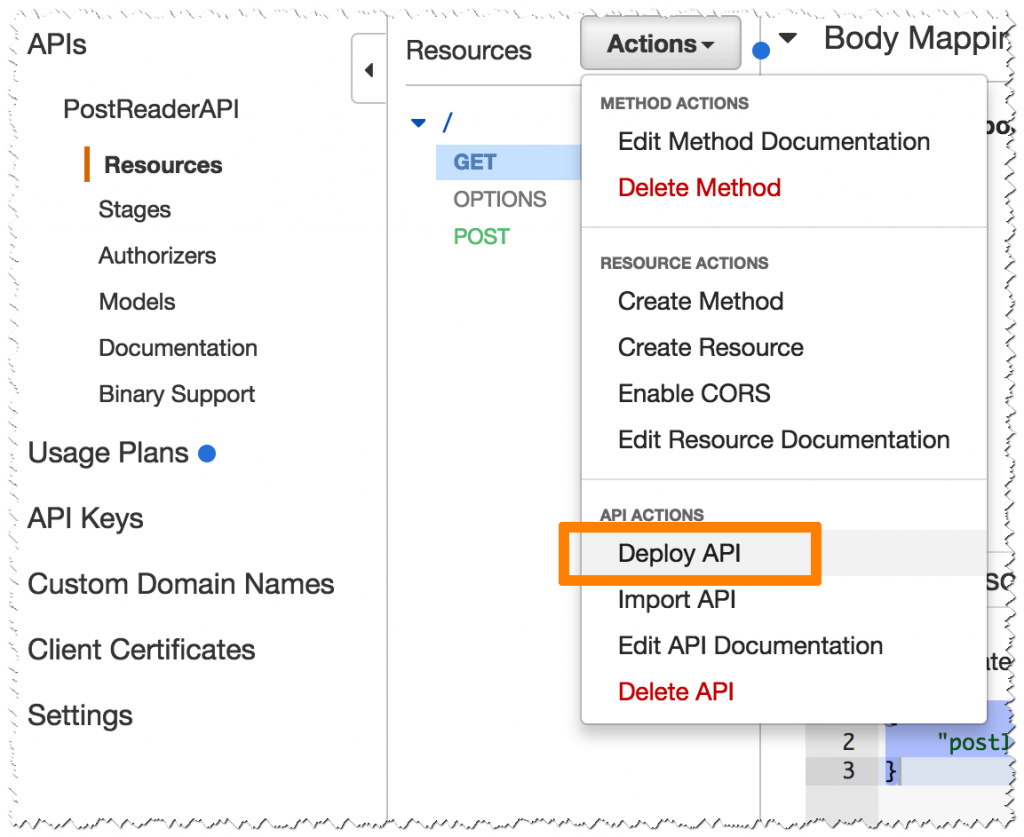Open the APIs section
The image size is (1024, 837).
57,44
